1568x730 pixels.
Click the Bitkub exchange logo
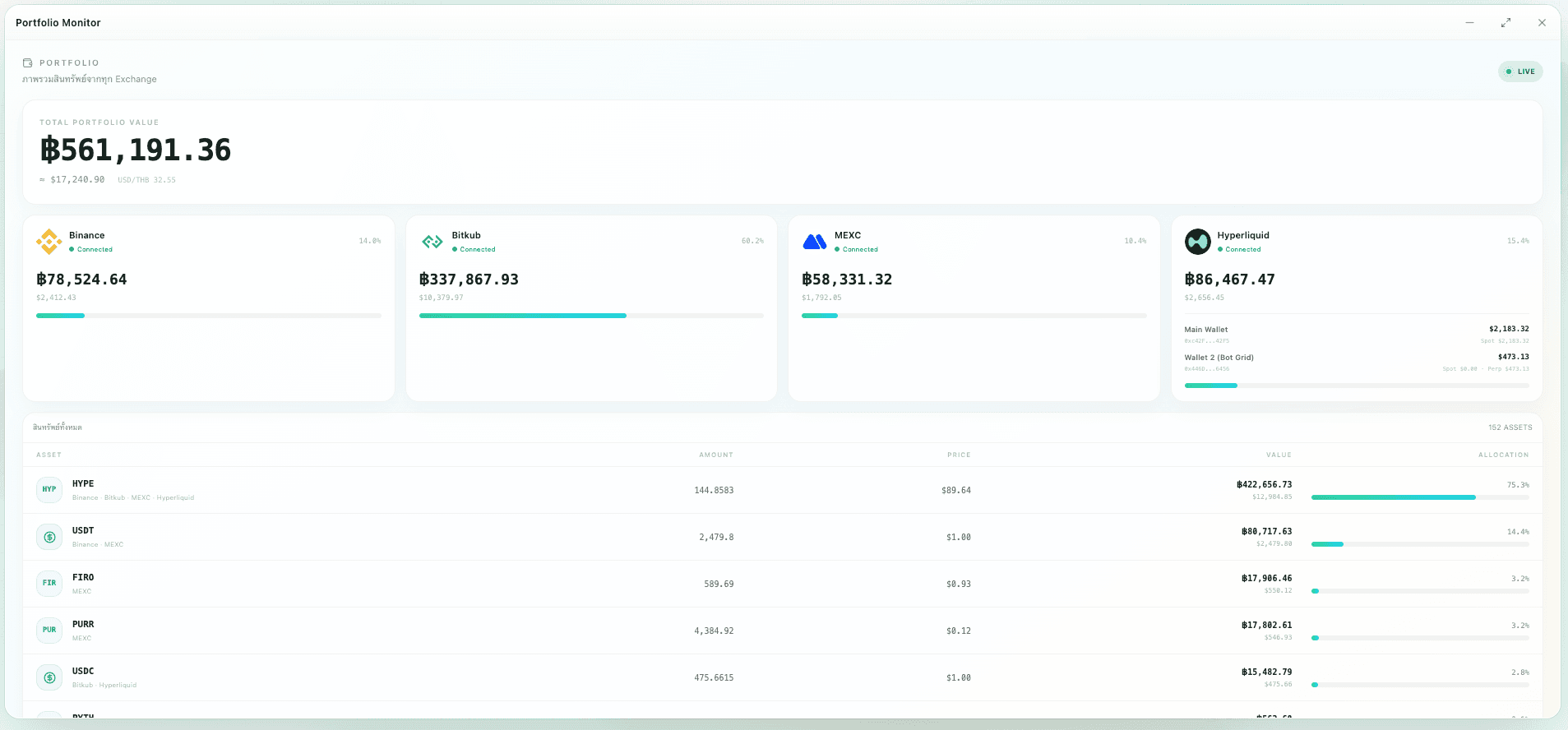coord(432,242)
